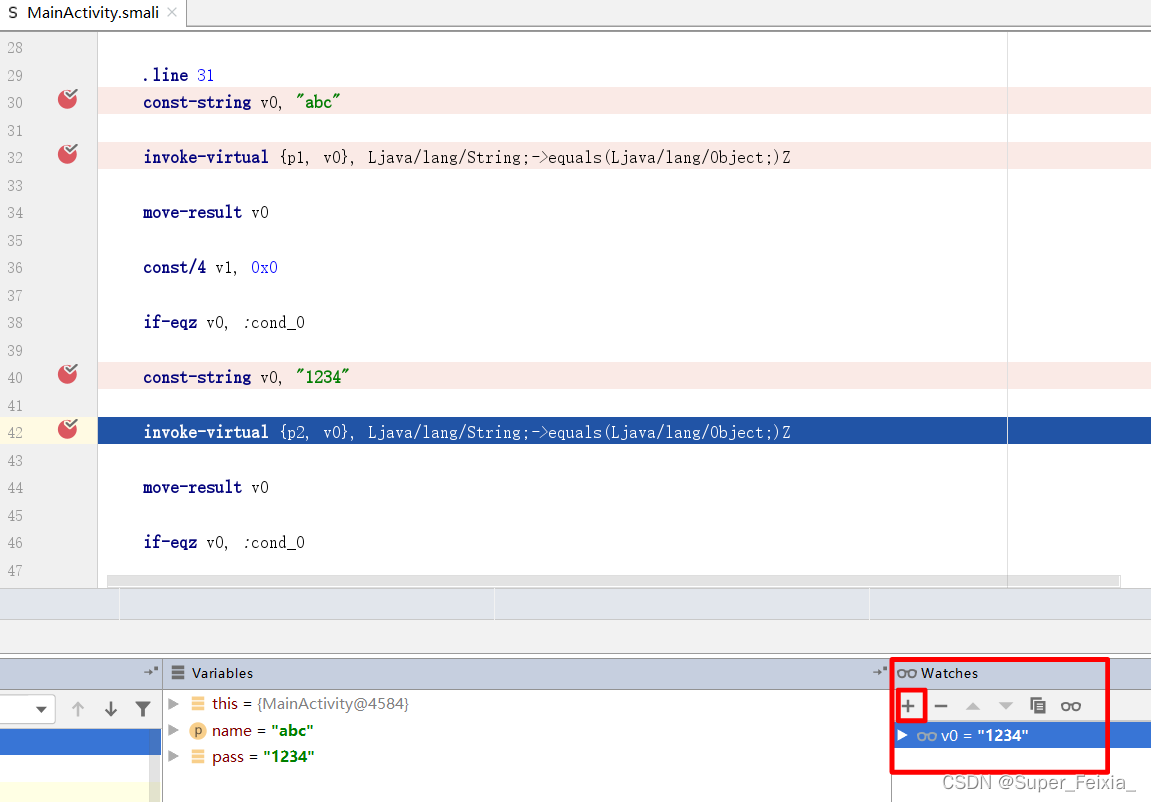Toggle the breakpoint on line 42

pos(67,428)
